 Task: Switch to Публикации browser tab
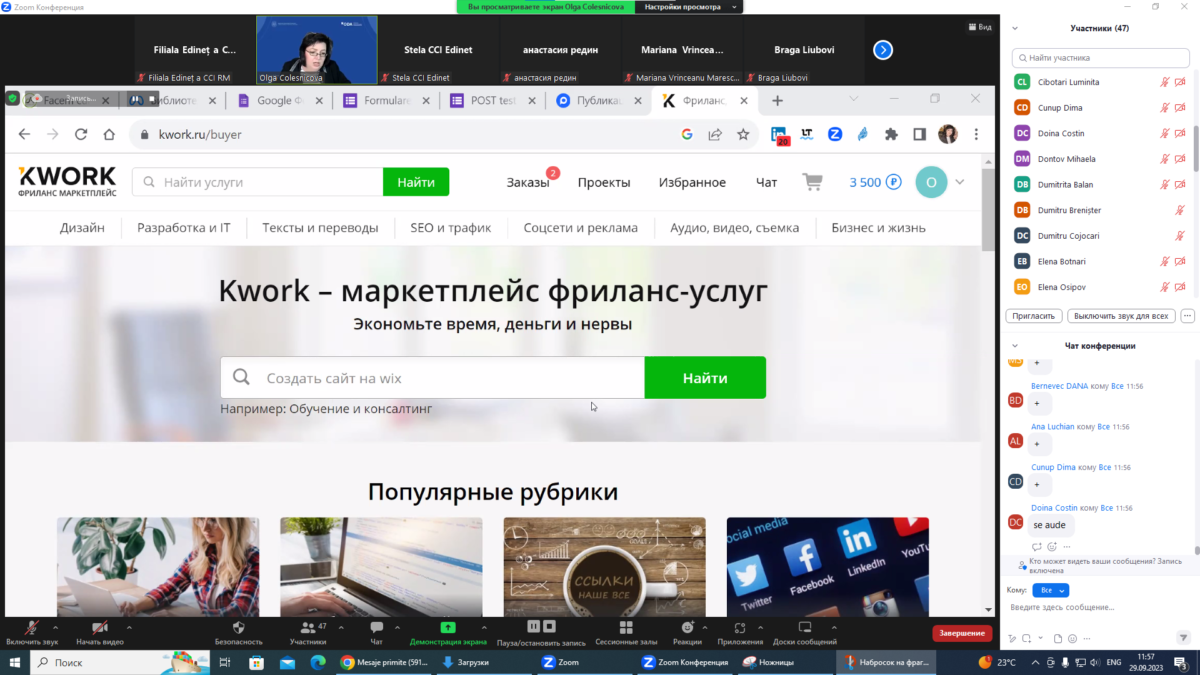600,100
